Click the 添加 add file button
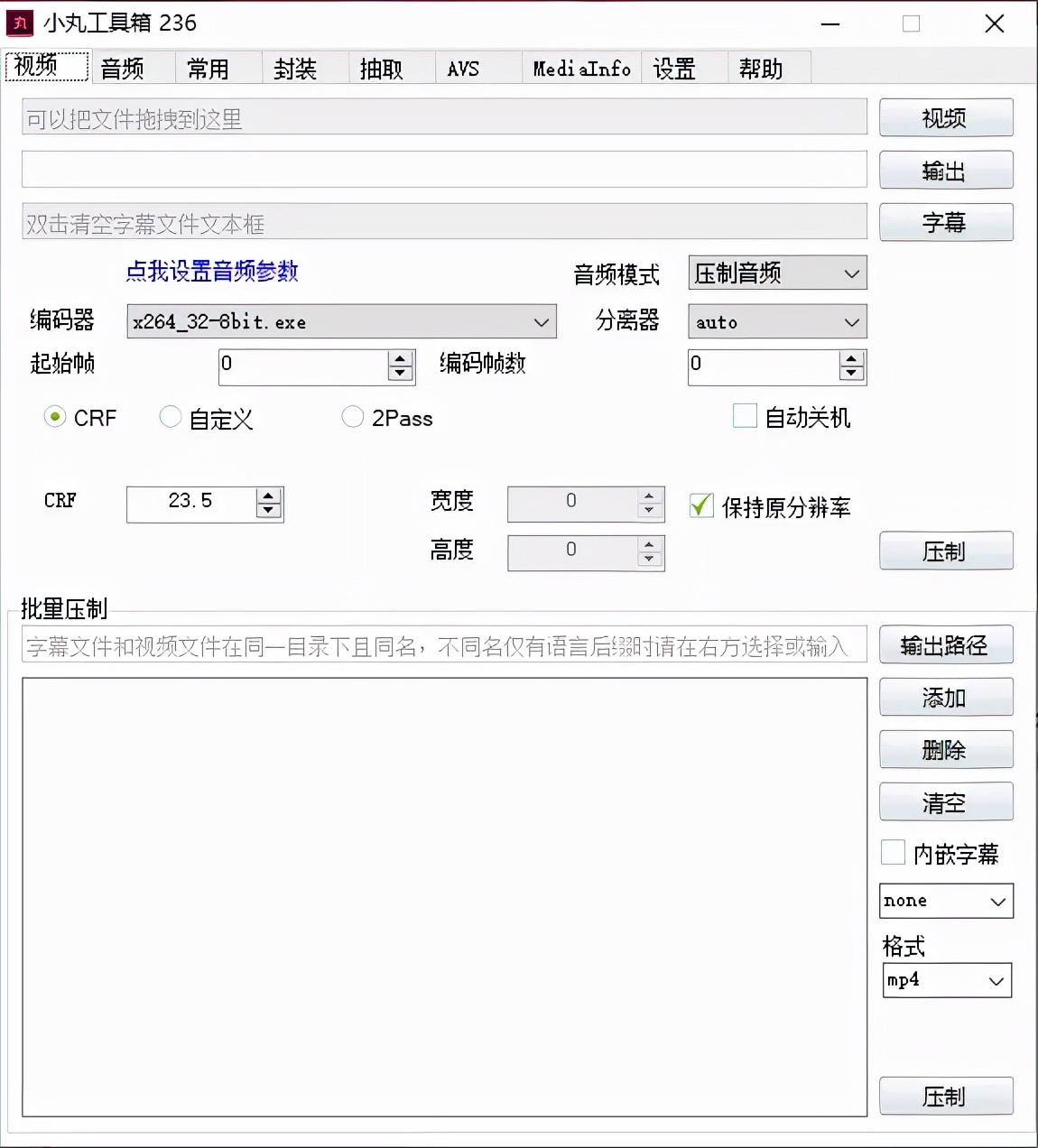Screen dimensions: 1038x1148 pyautogui.click(x=945, y=697)
